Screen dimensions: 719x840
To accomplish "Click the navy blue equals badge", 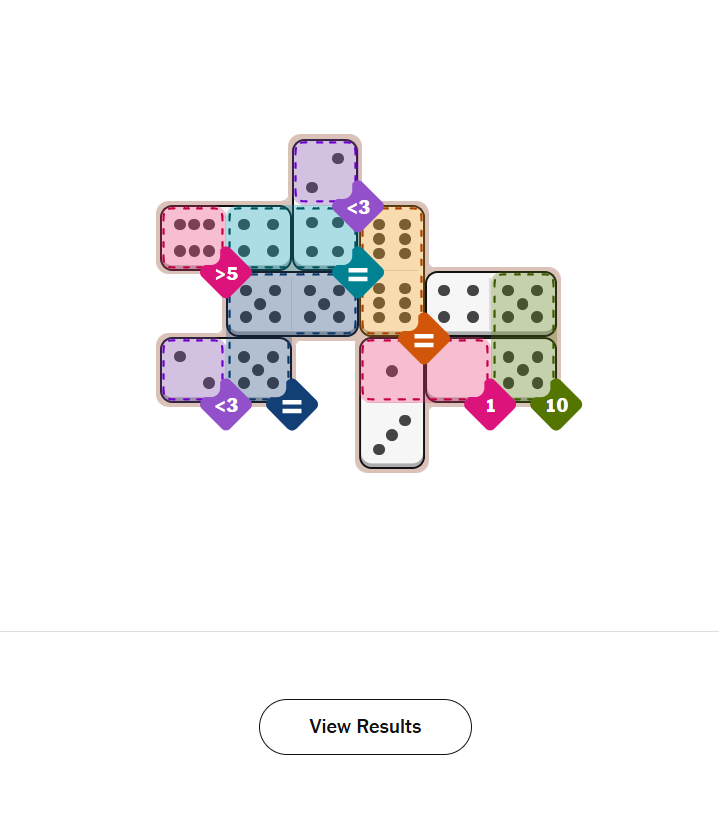I will click(x=292, y=405).
